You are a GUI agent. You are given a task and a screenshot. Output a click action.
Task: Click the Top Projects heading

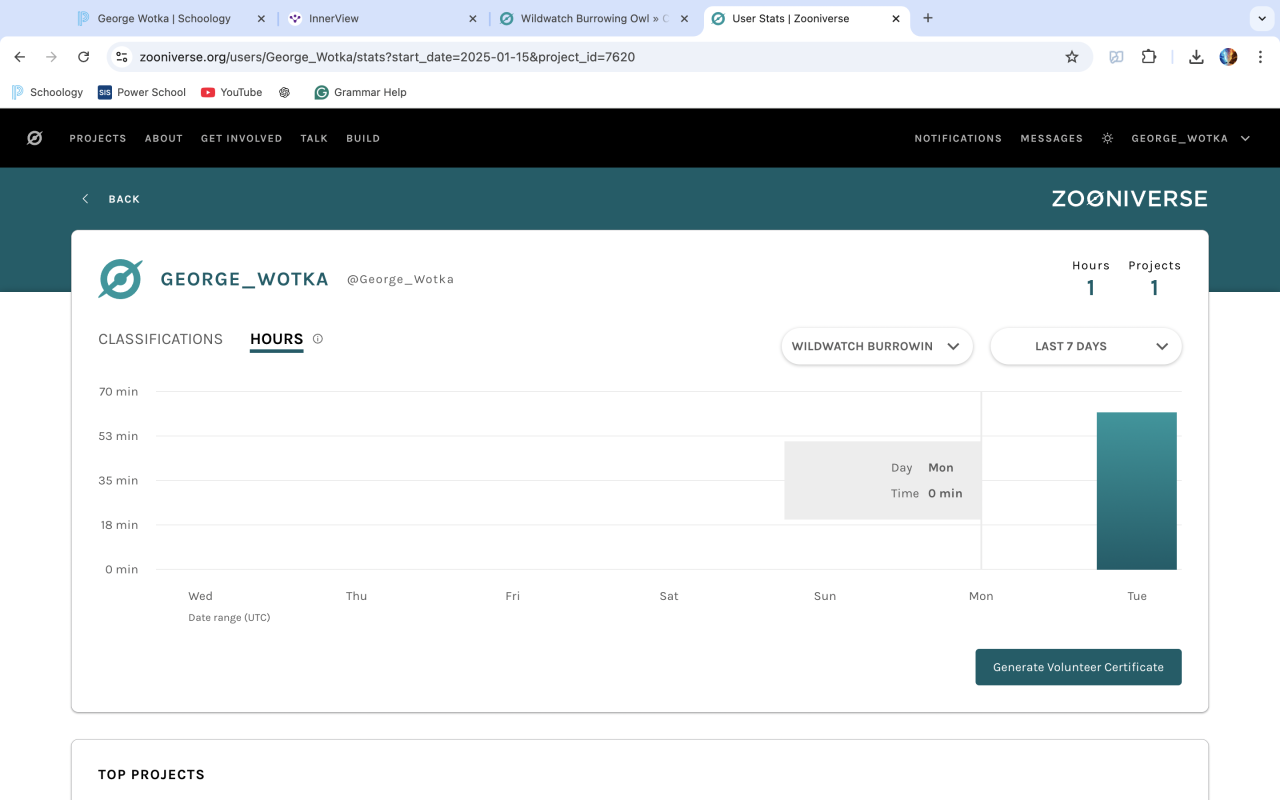[x=151, y=775]
